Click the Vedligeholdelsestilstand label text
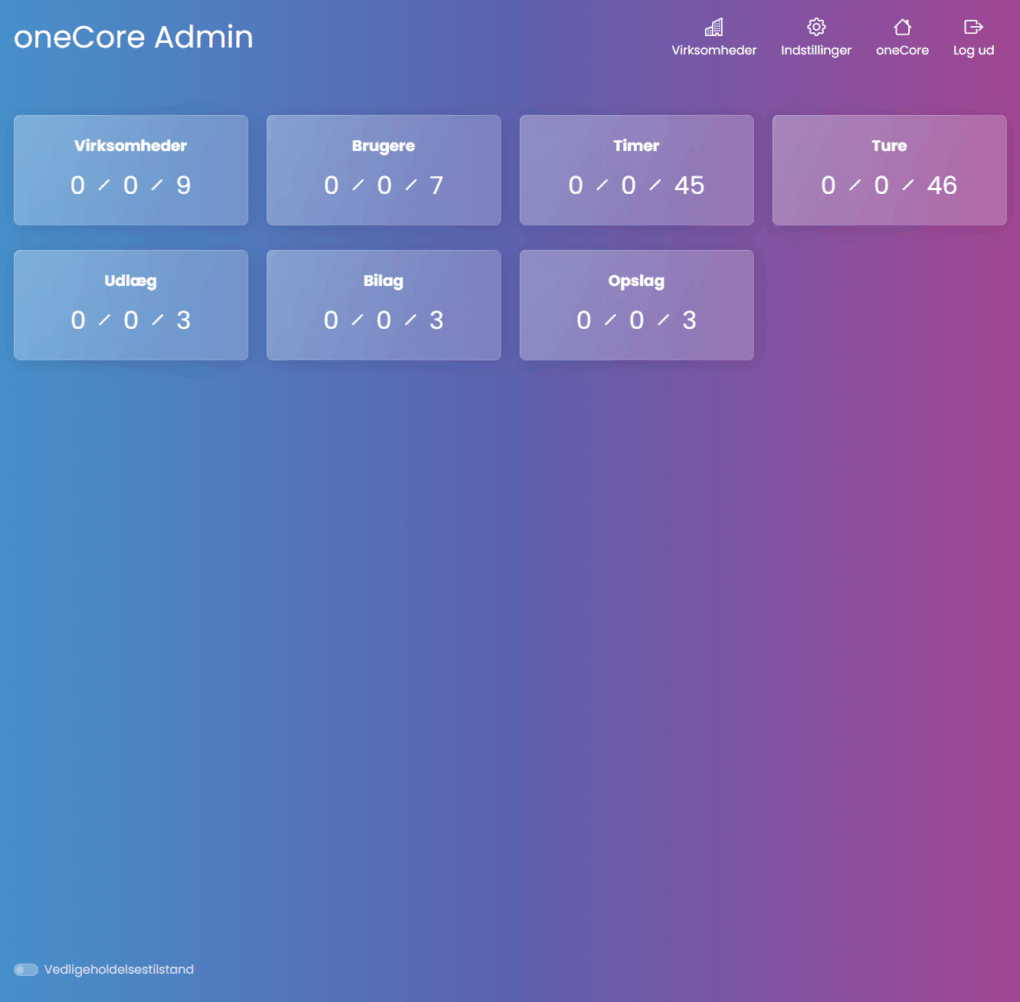 pyautogui.click(x=119, y=969)
